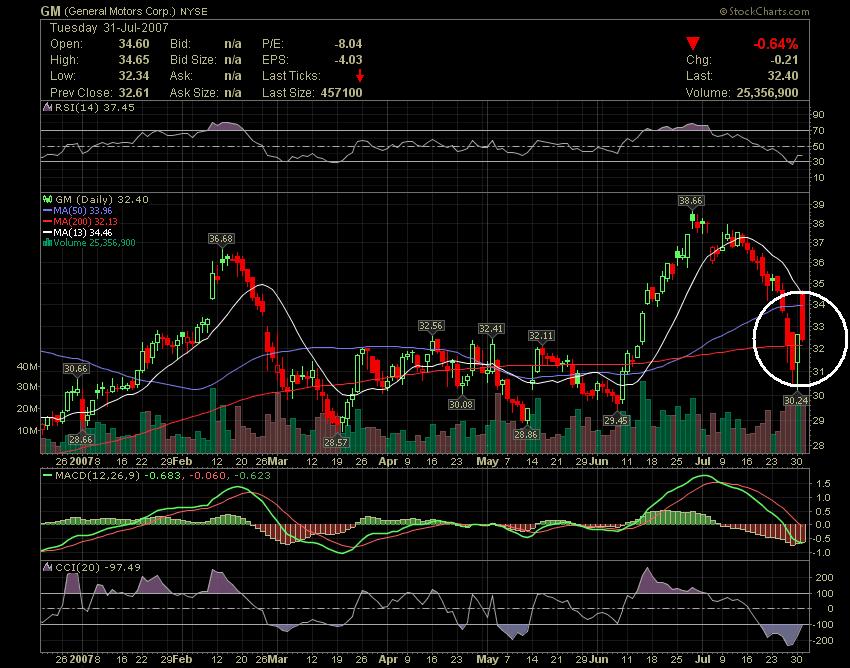Click the Low value 32.34
850x668 pixels.
coord(134,75)
